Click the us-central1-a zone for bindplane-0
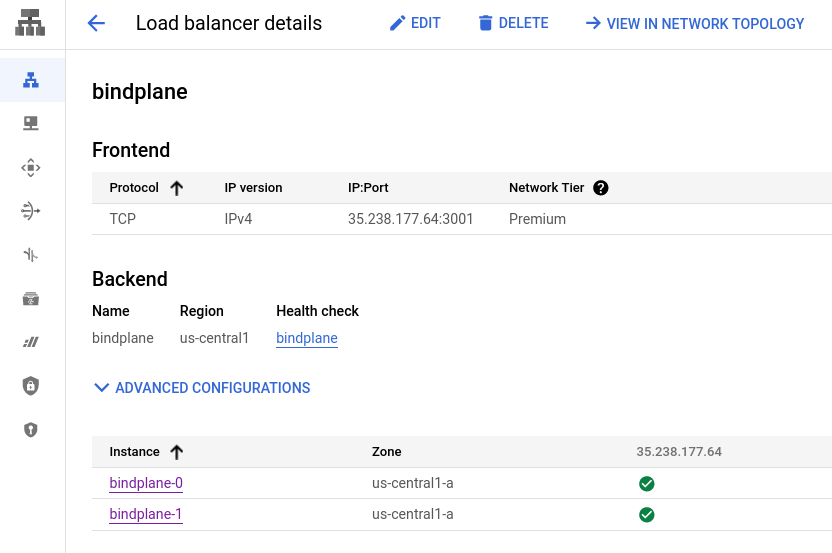 click(412, 483)
